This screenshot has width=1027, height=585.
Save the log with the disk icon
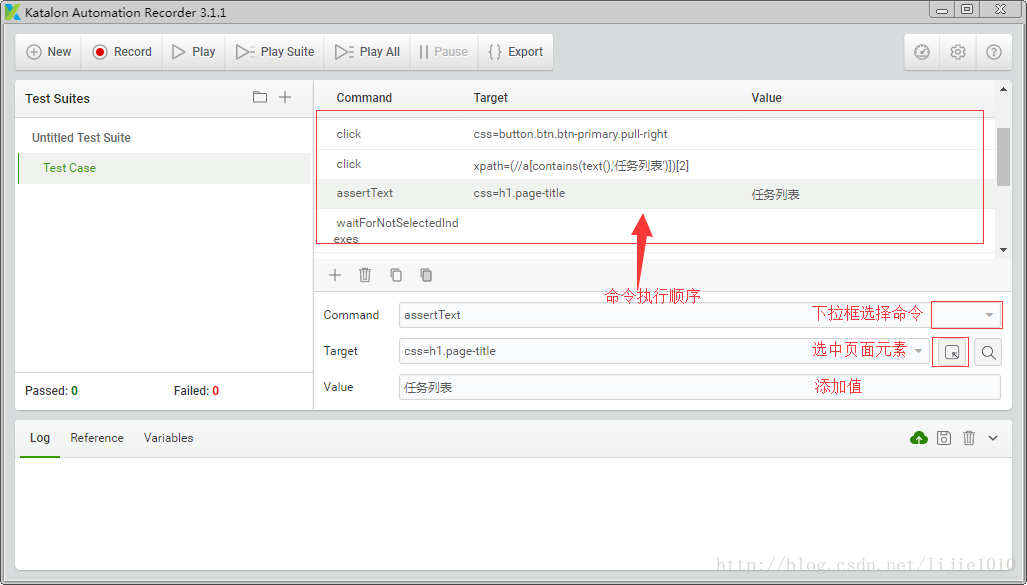944,438
